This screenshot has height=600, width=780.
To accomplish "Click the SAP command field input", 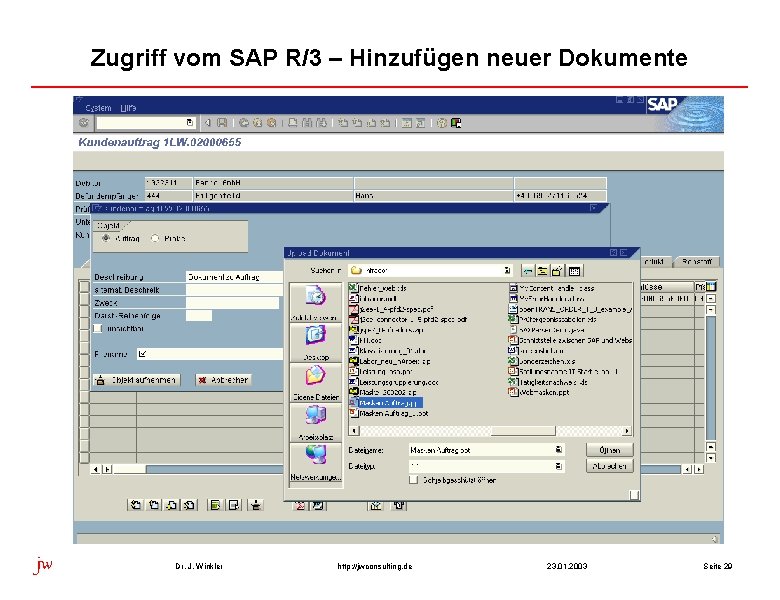I will [x=141, y=122].
